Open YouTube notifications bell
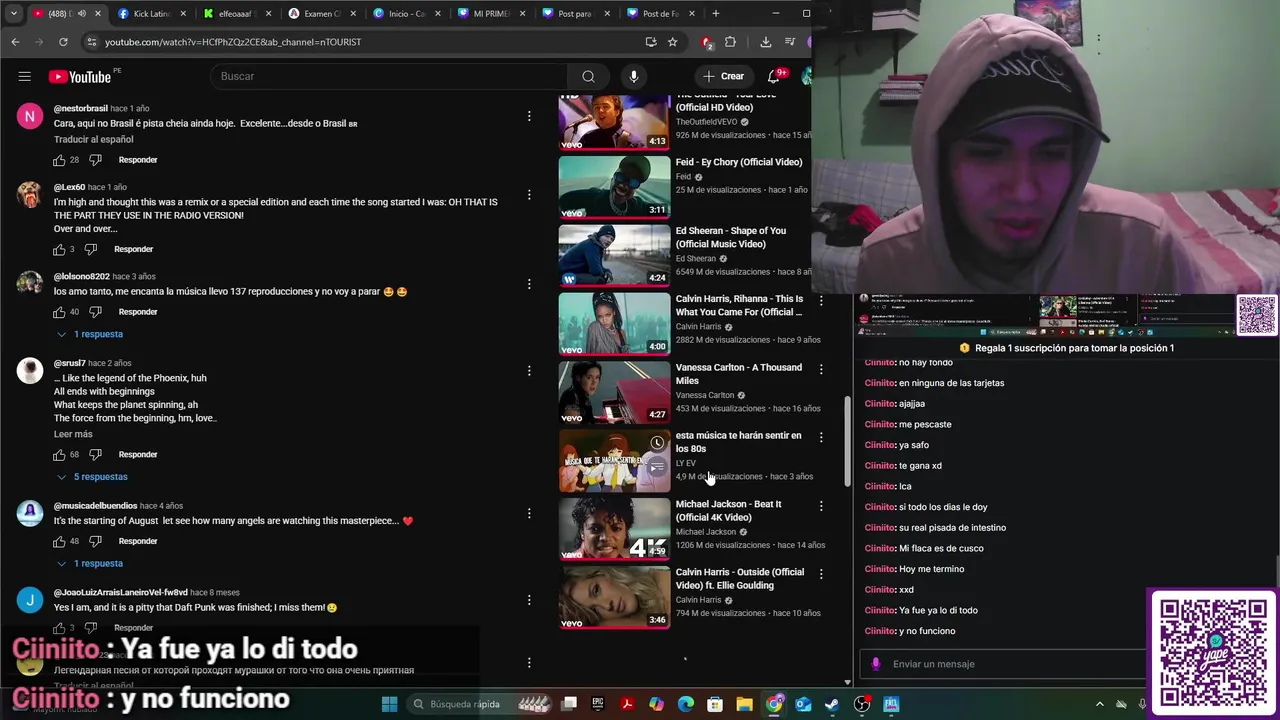 coord(773,76)
